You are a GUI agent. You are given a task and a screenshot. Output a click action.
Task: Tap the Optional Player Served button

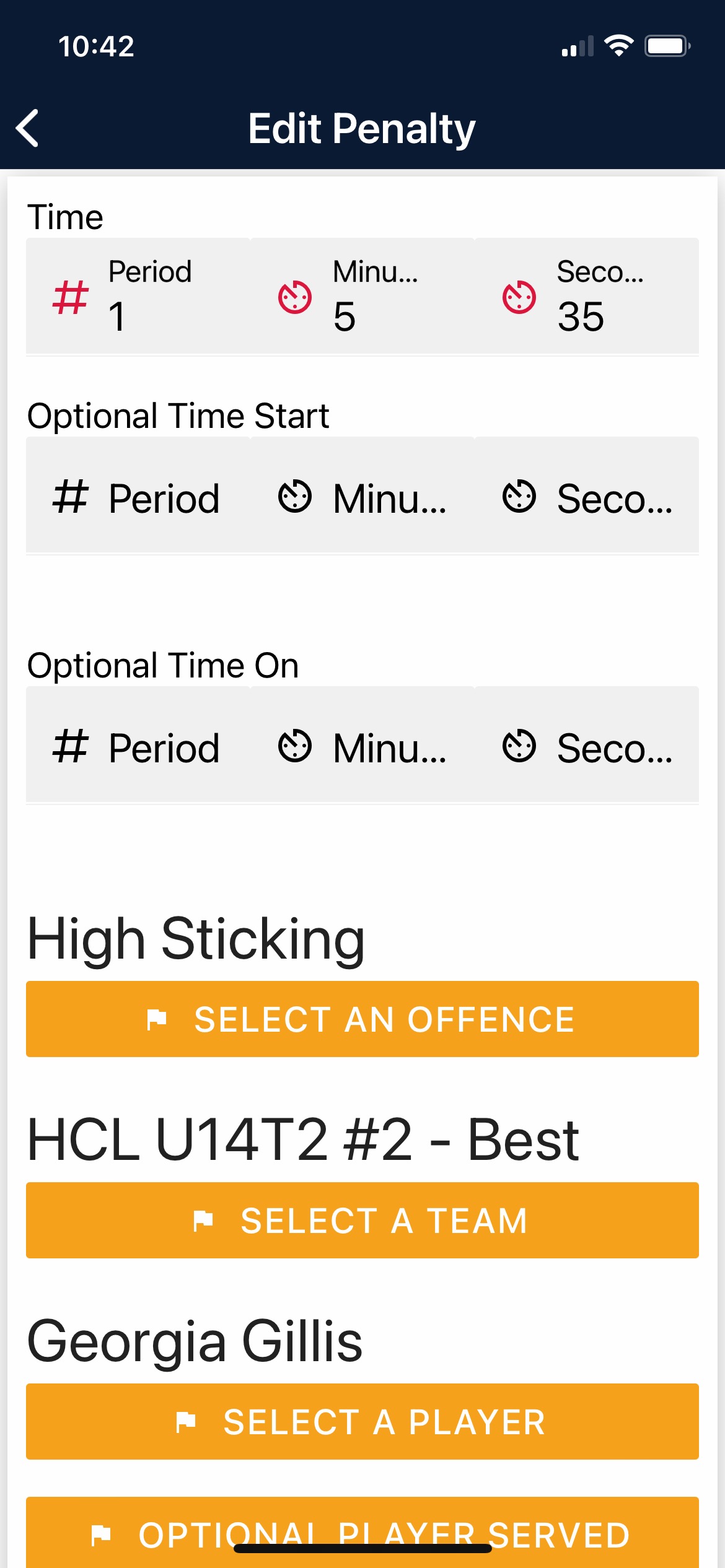[362, 1533]
